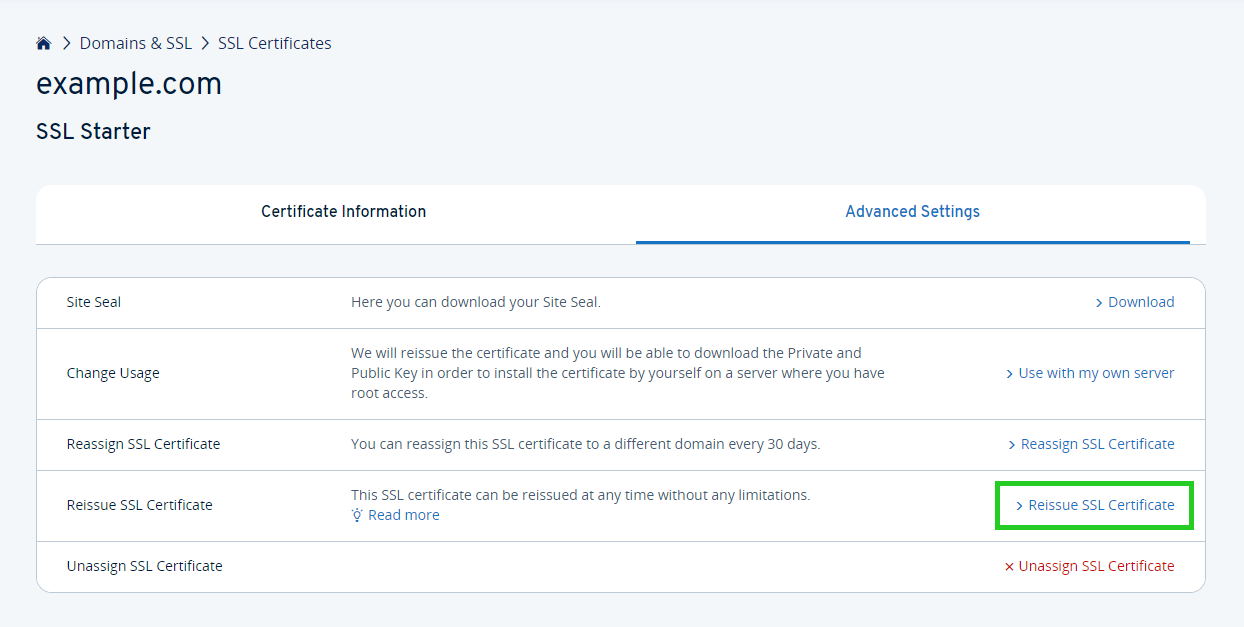Click the home icon in the breadcrumb

43,43
